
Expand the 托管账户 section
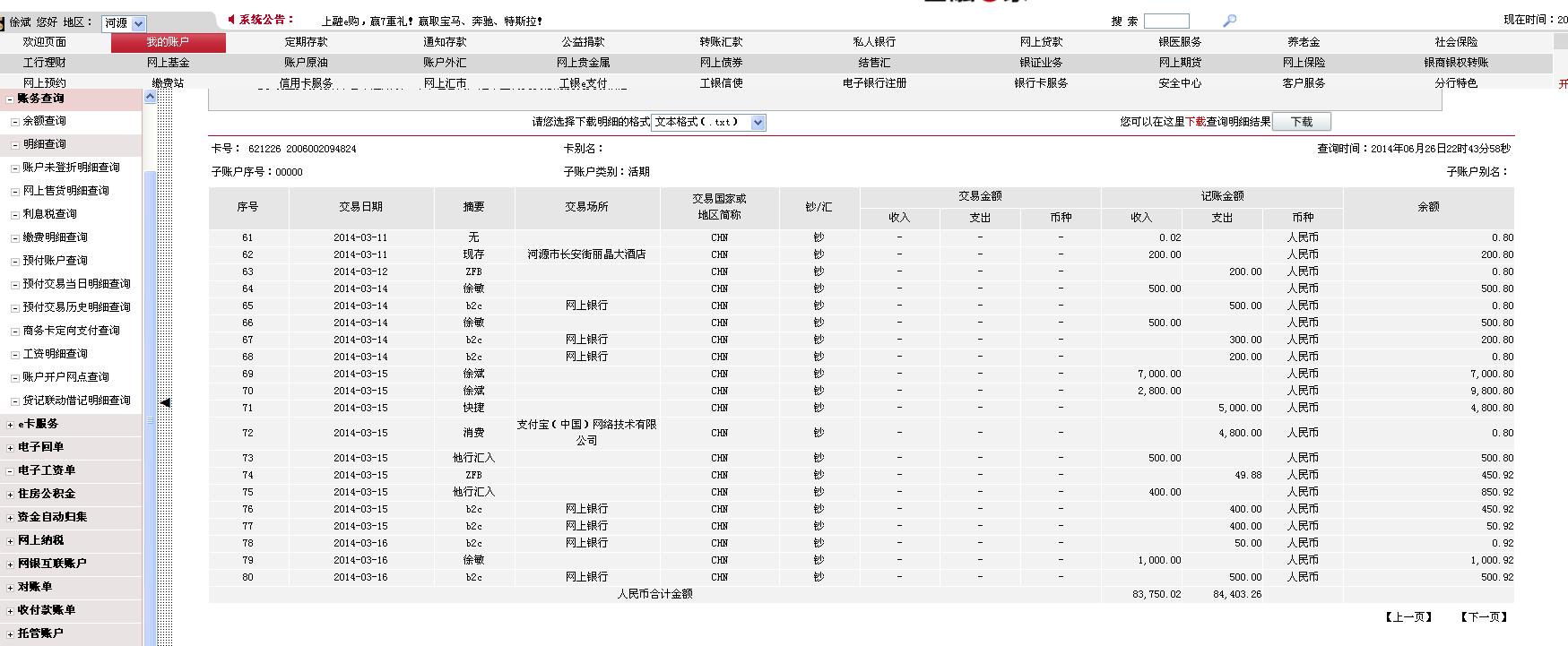(10, 634)
